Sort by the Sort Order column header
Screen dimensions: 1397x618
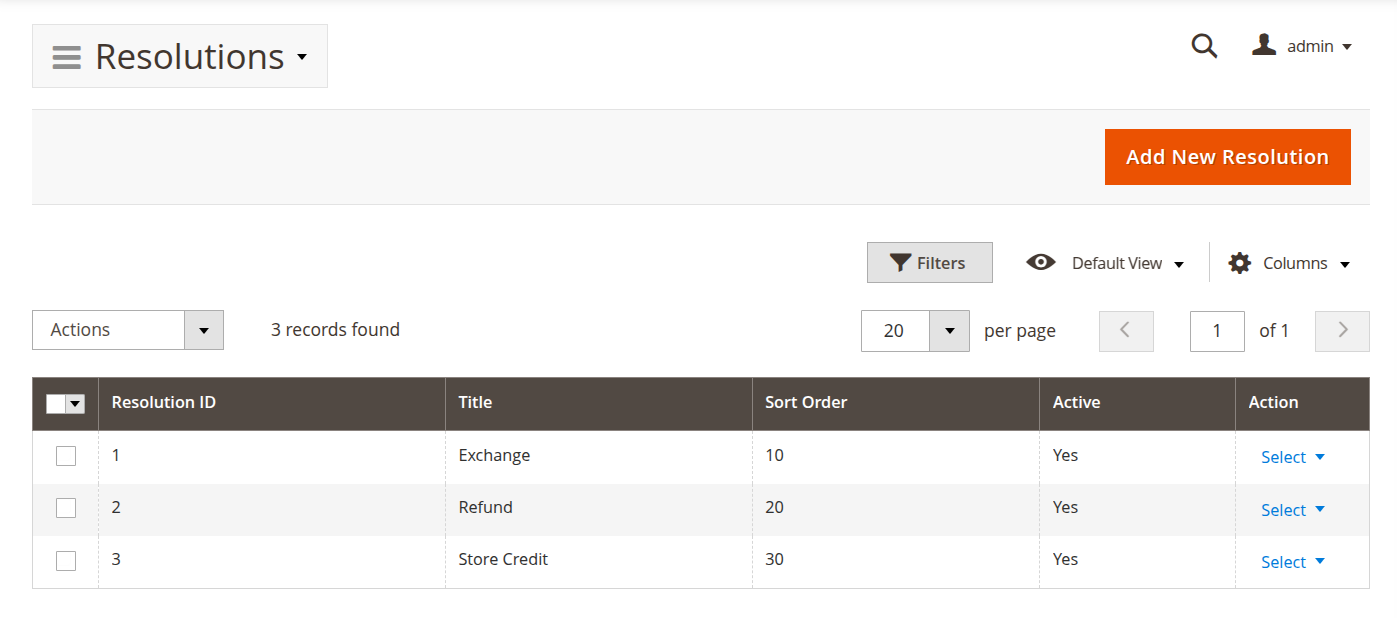coord(806,403)
